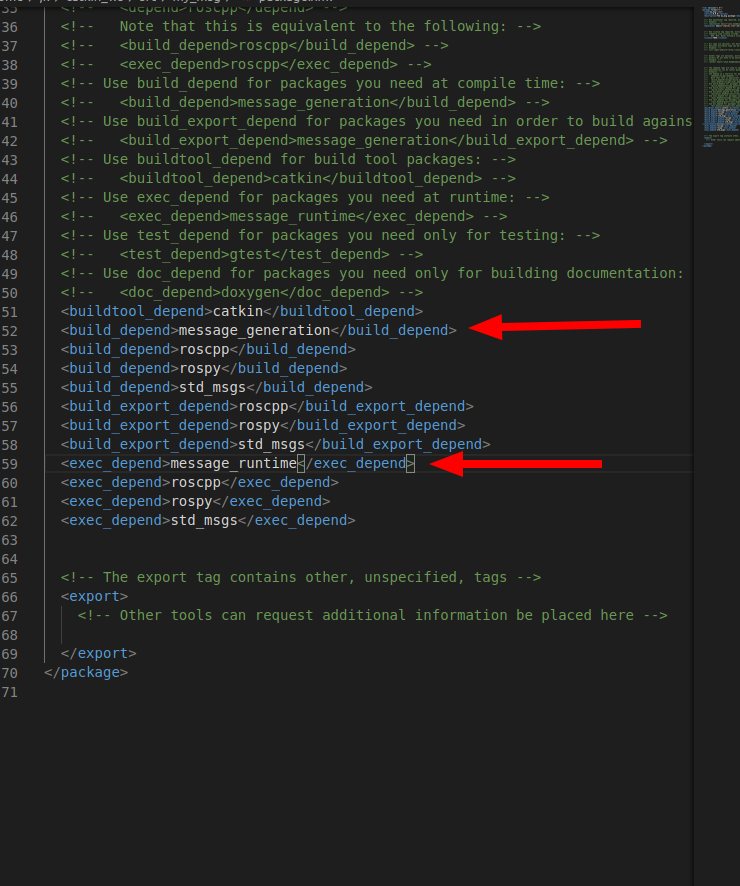
Task: Click message_runtime in exec_depend line 59
Action: point(233,463)
